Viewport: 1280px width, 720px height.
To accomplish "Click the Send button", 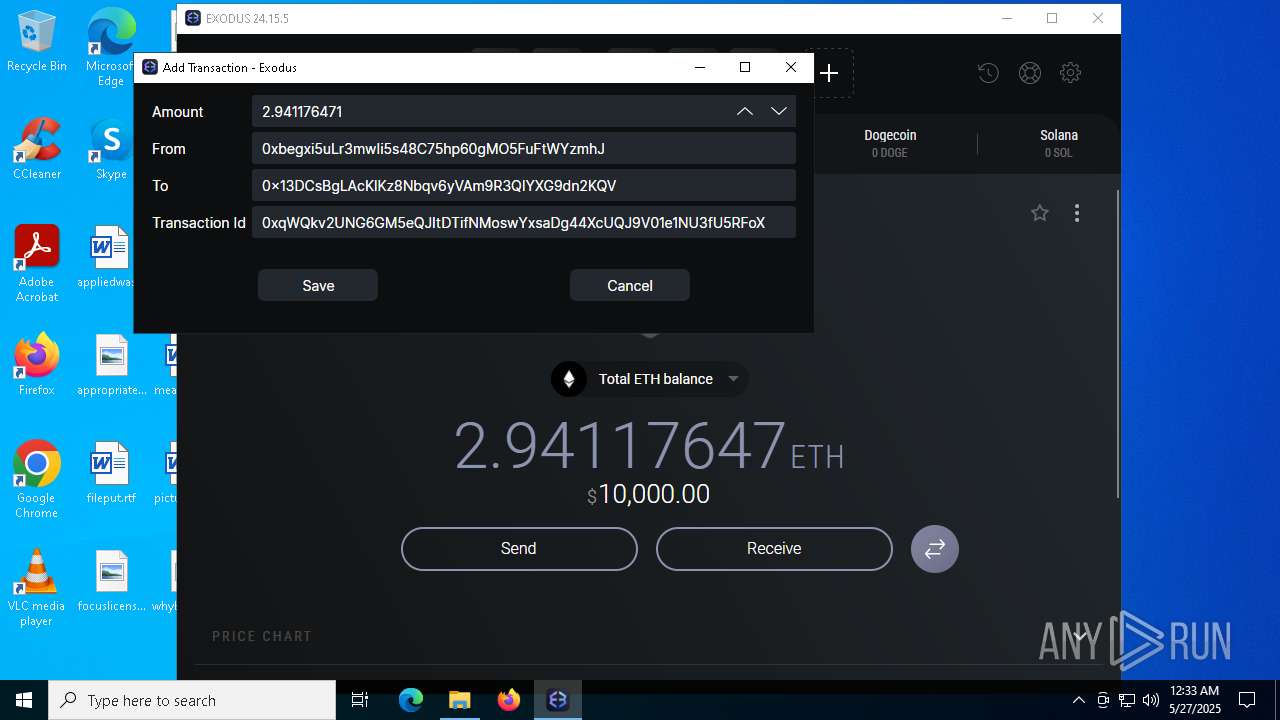I will point(519,549).
